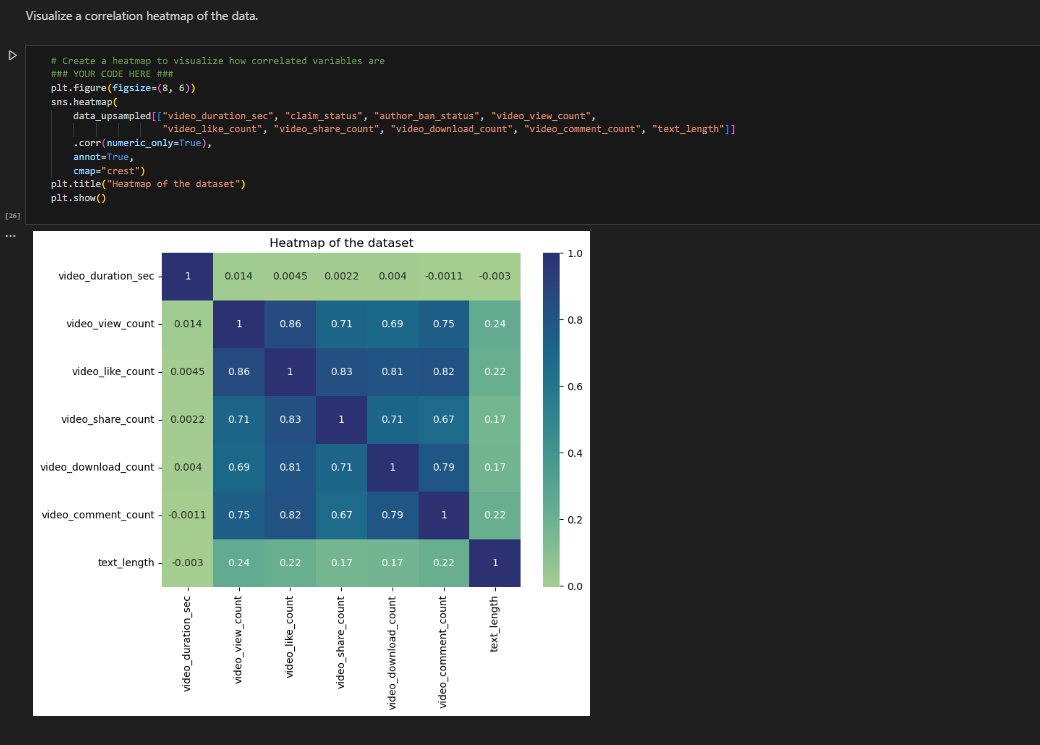1040x745 pixels.
Task: Click the cell execution count [26]
Action: [11, 215]
